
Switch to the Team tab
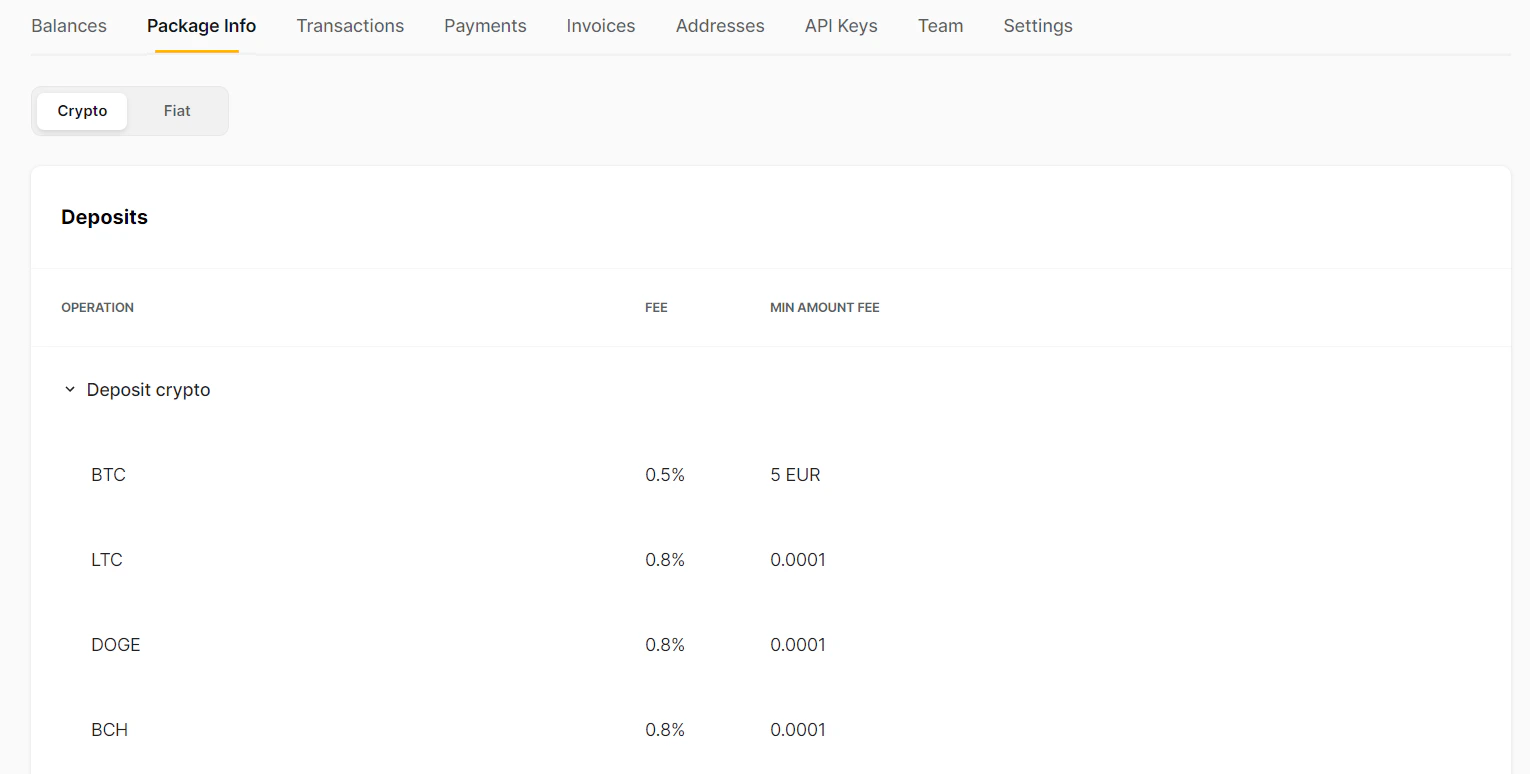point(940,26)
